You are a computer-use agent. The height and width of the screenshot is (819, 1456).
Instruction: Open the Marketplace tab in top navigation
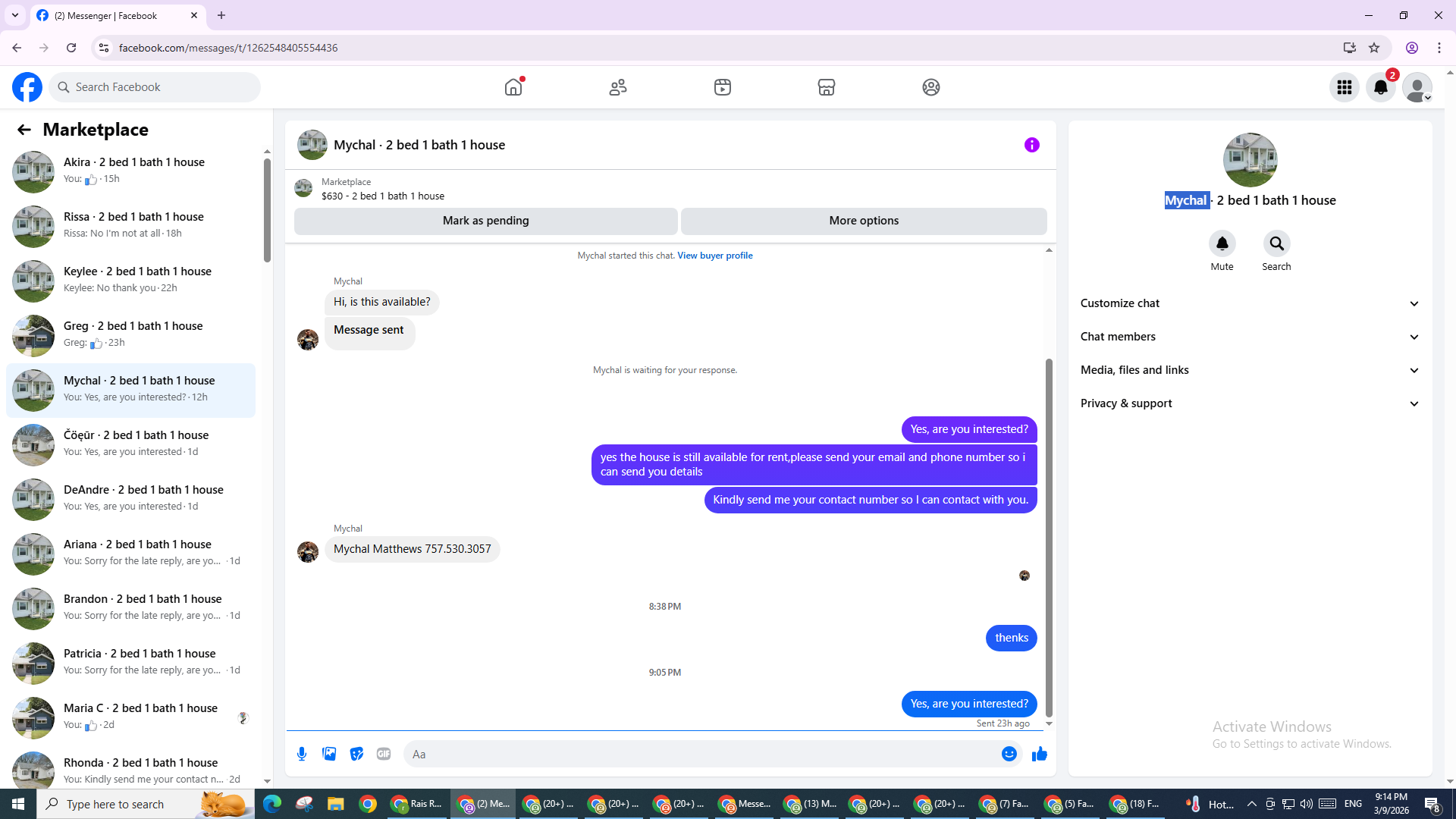point(826,87)
